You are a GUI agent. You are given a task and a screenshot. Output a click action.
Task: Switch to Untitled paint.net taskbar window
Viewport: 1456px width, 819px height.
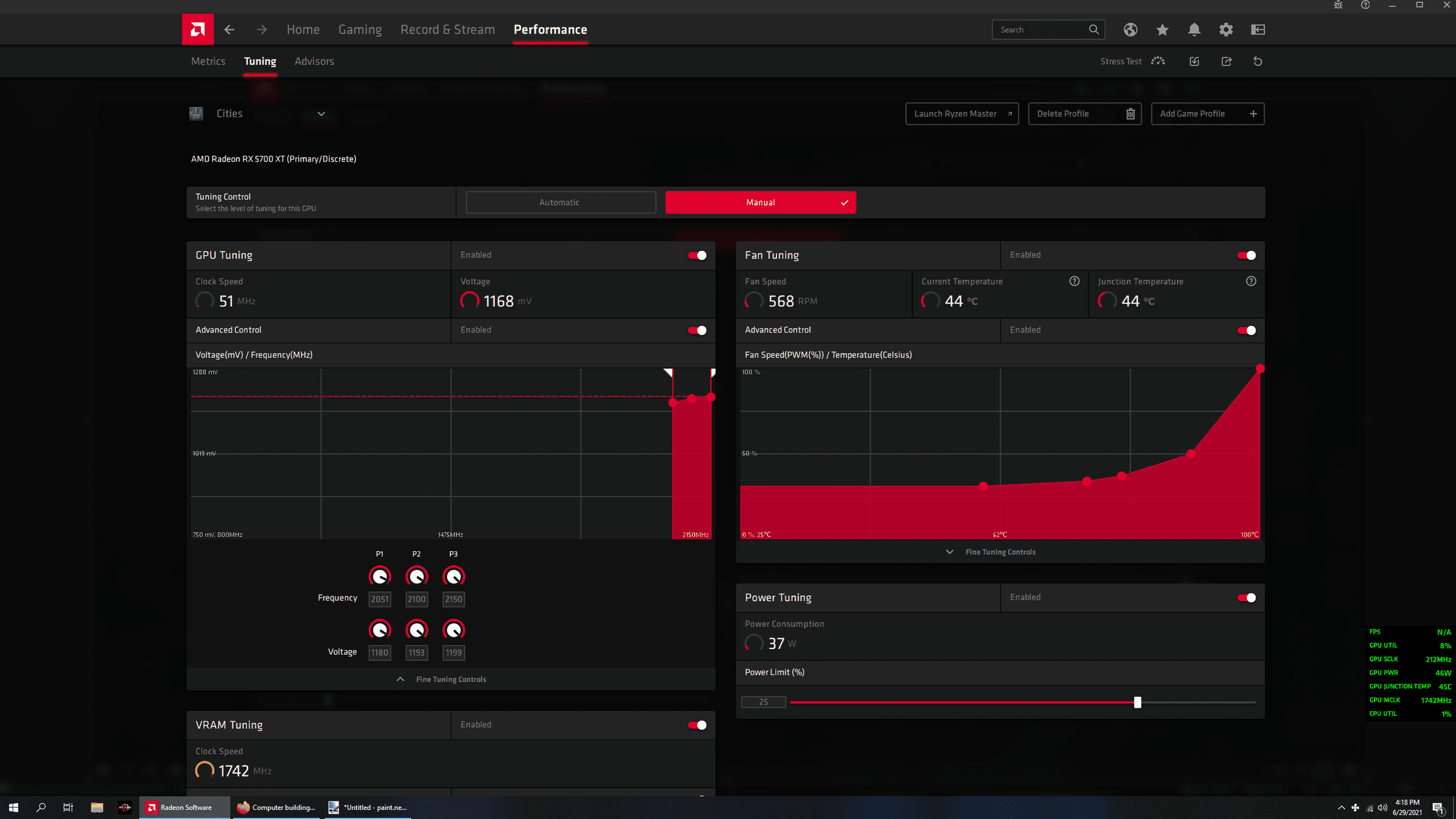tap(368, 807)
